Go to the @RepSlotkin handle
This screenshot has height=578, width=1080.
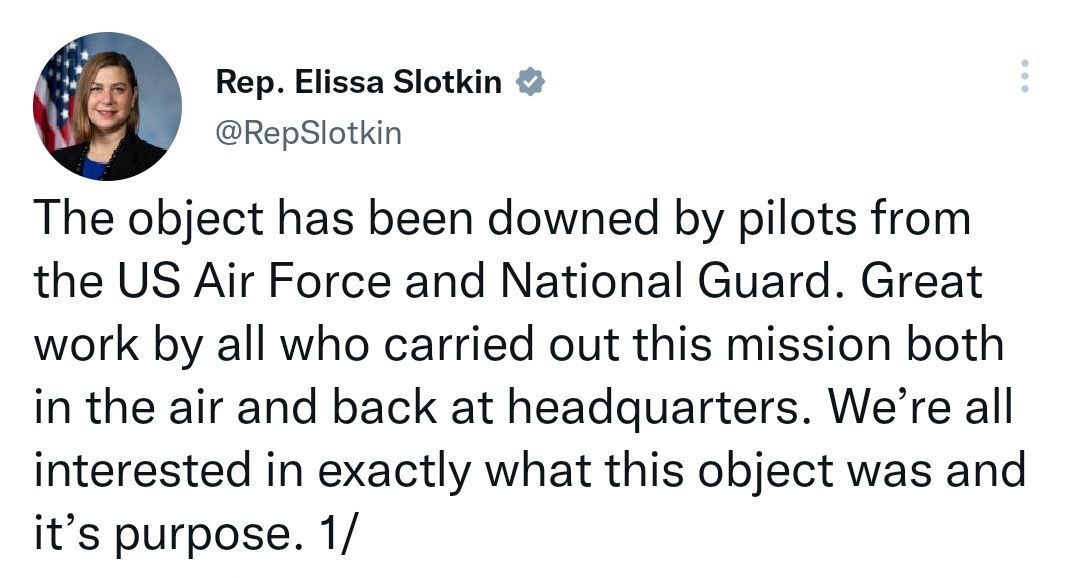[x=309, y=133]
